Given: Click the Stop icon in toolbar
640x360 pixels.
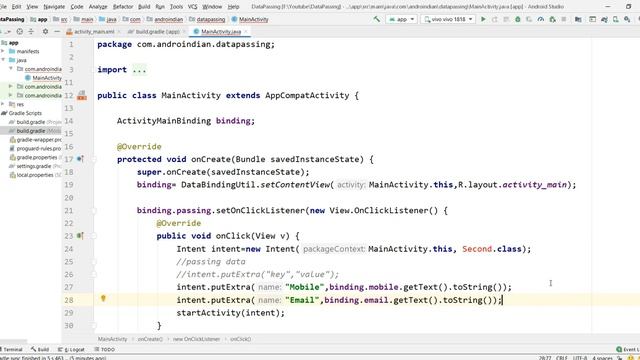Looking at the screenshot, I should 564,19.
